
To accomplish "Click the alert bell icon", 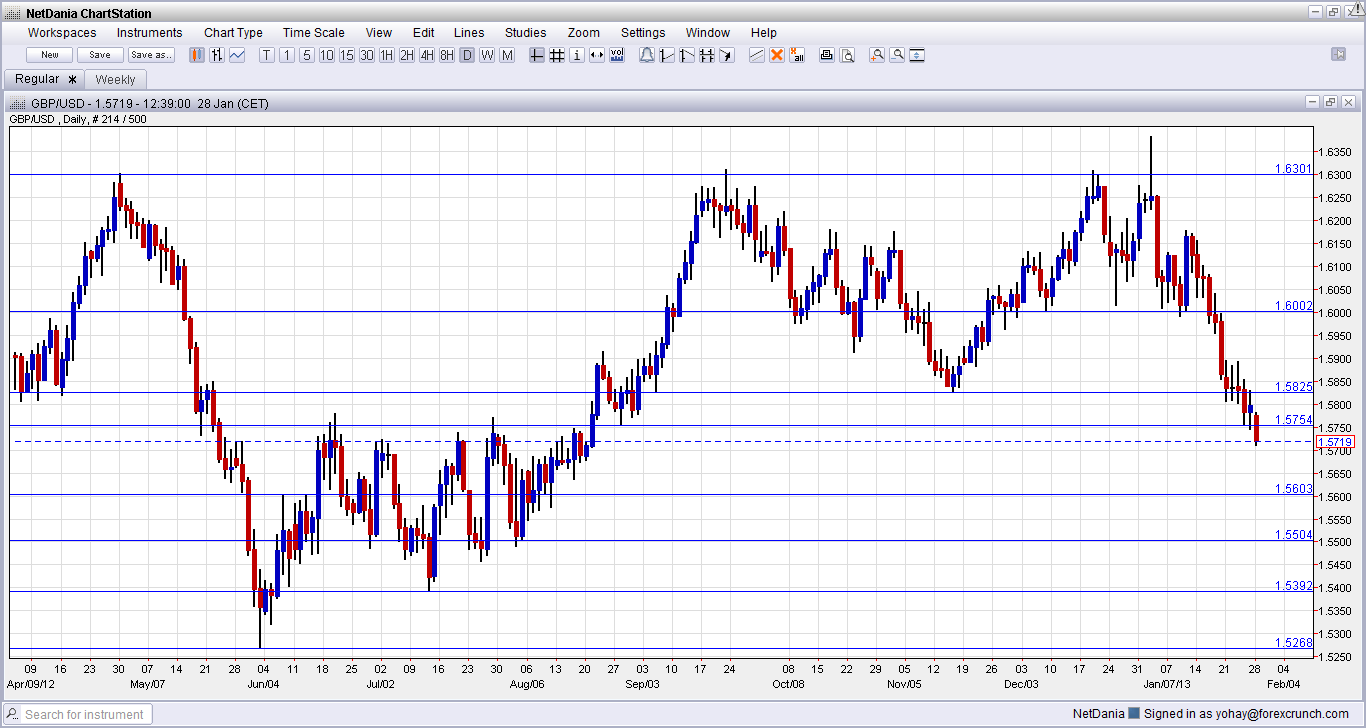I will click(x=647, y=55).
